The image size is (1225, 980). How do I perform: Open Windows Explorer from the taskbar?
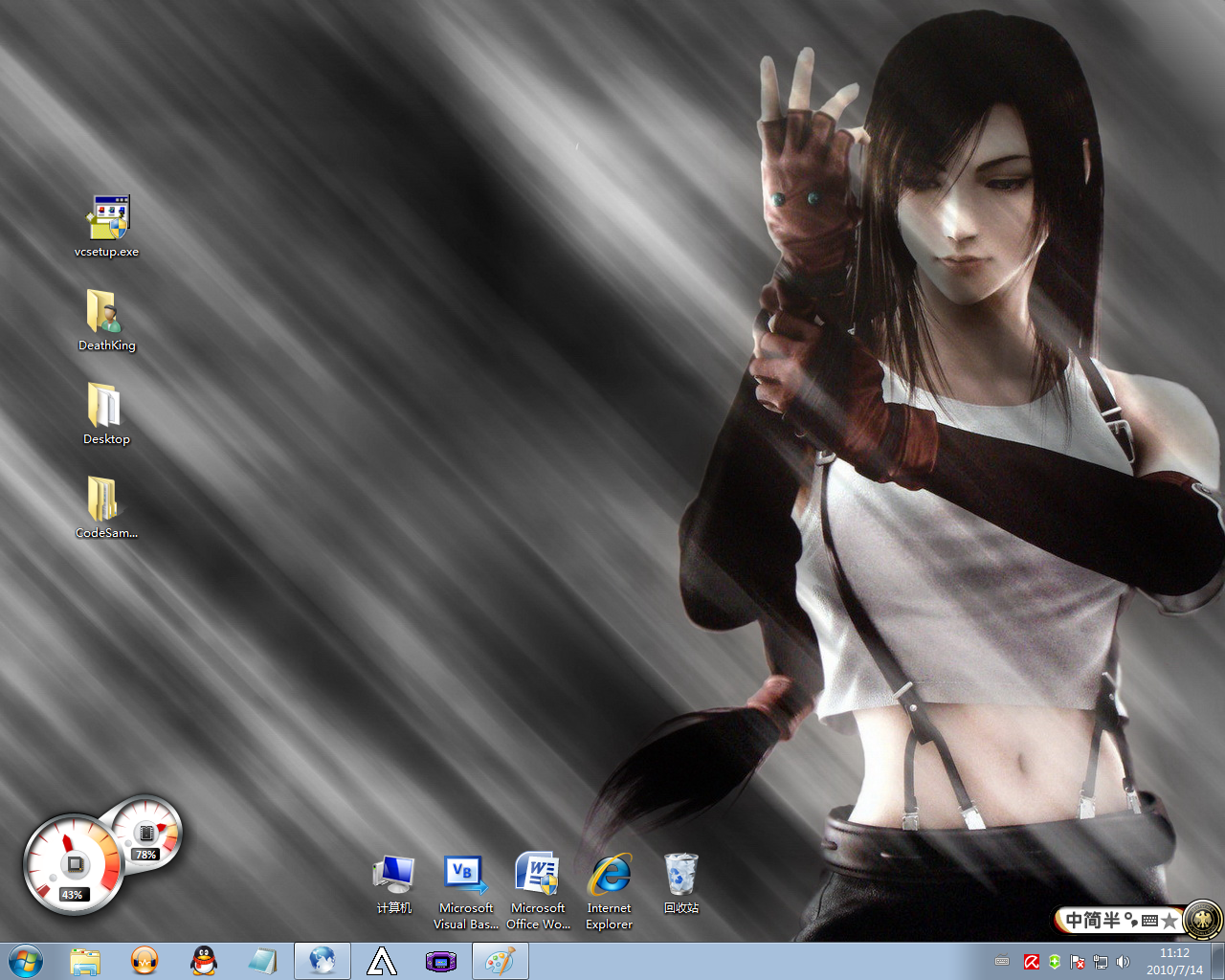click(x=85, y=961)
